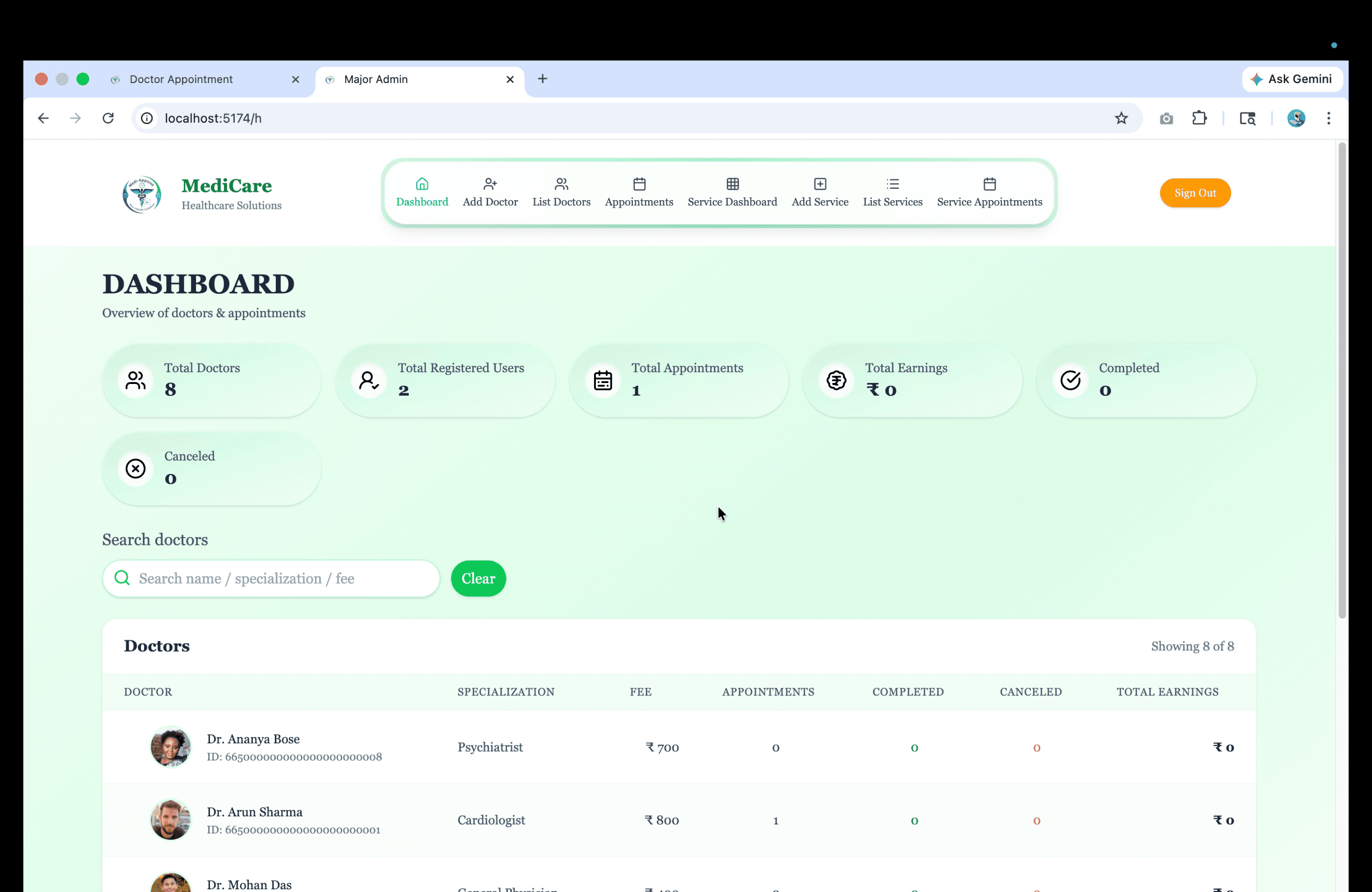Image resolution: width=1372 pixels, height=892 pixels.
Task: Open the Add Doctor page icon
Action: (x=490, y=184)
